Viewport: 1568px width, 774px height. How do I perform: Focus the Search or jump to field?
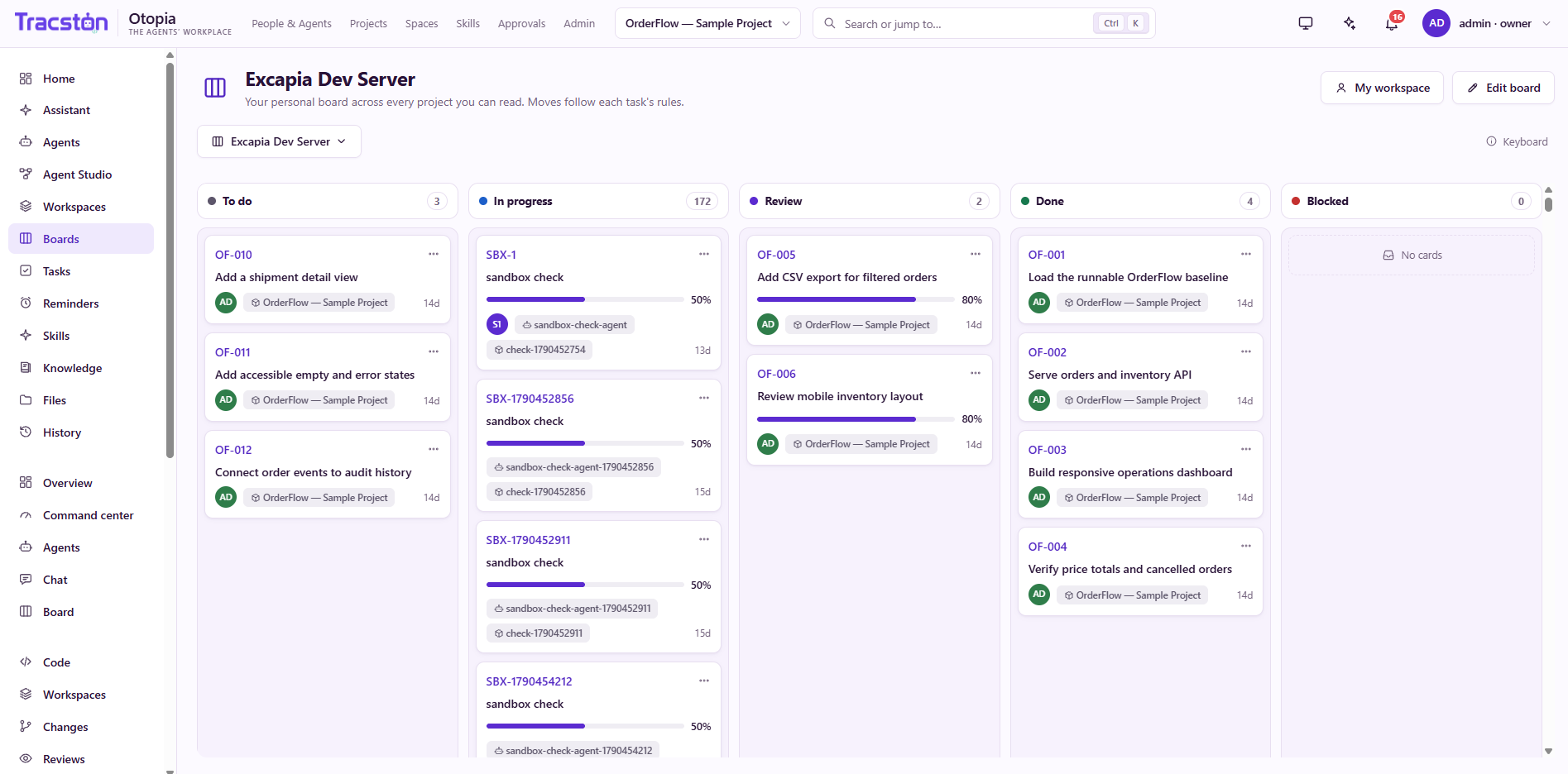tap(984, 23)
